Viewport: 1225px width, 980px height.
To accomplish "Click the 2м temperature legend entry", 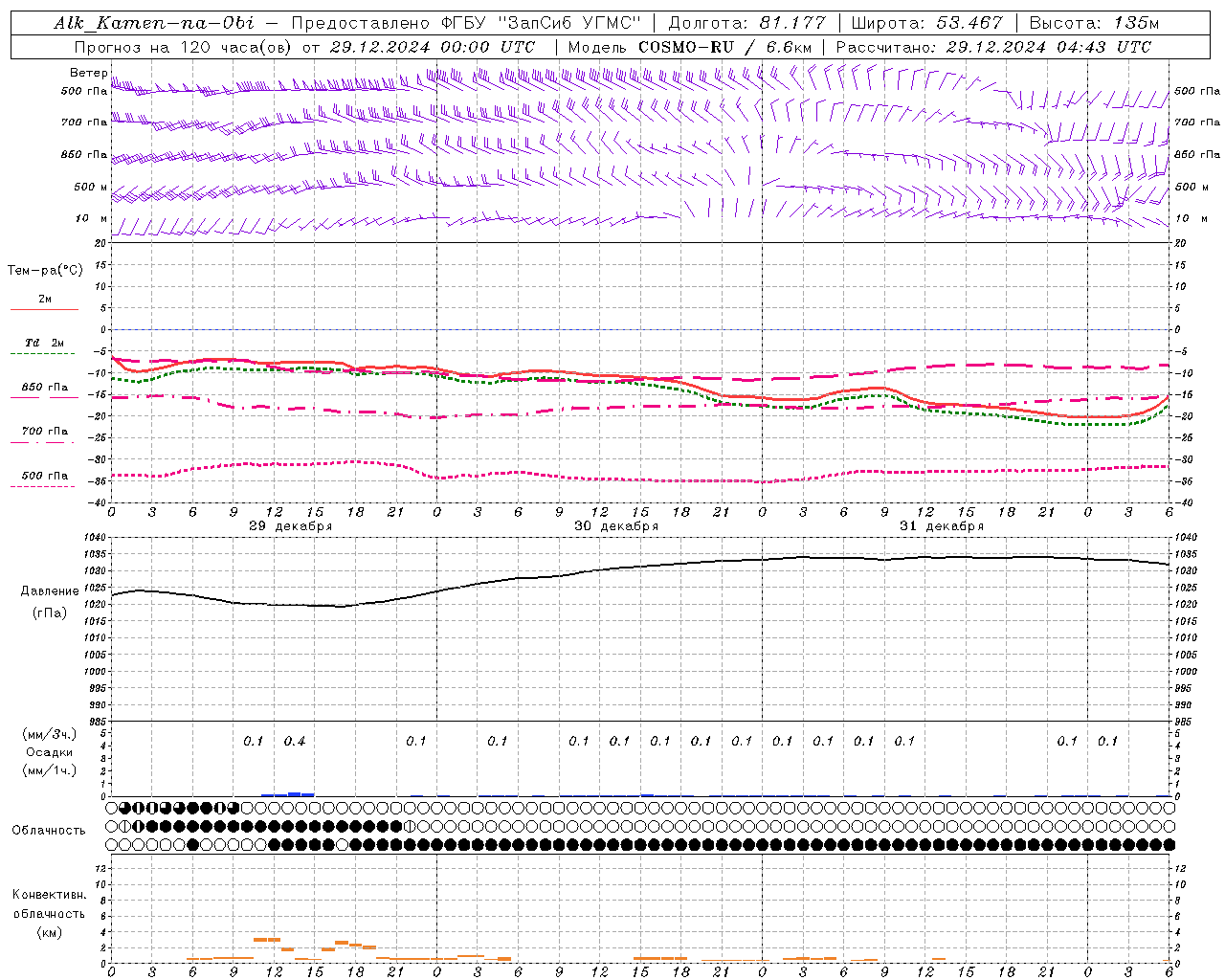I will (x=45, y=300).
